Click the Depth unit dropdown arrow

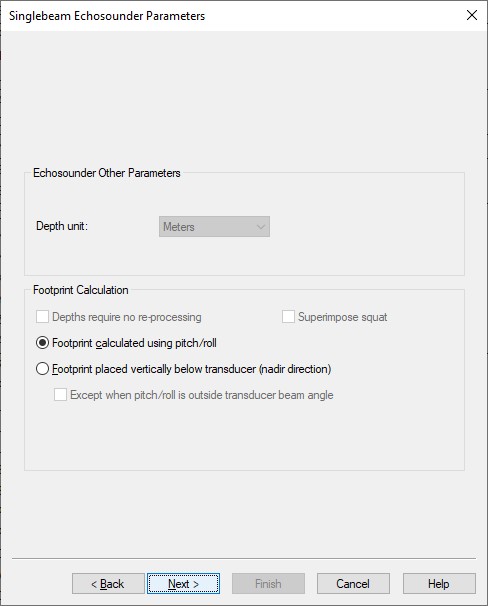[261, 226]
